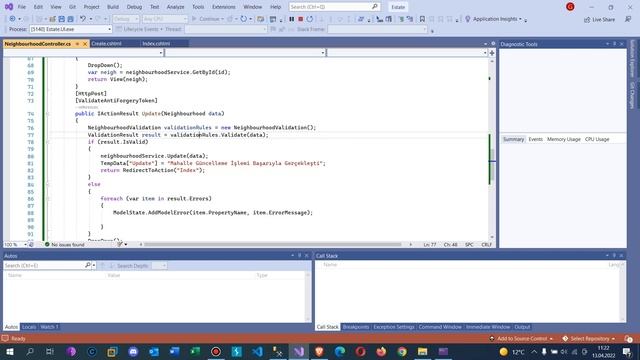Collapse the foreach block at line 86
Image resolution: width=640 pixels, height=360 pixels.
[48, 199]
